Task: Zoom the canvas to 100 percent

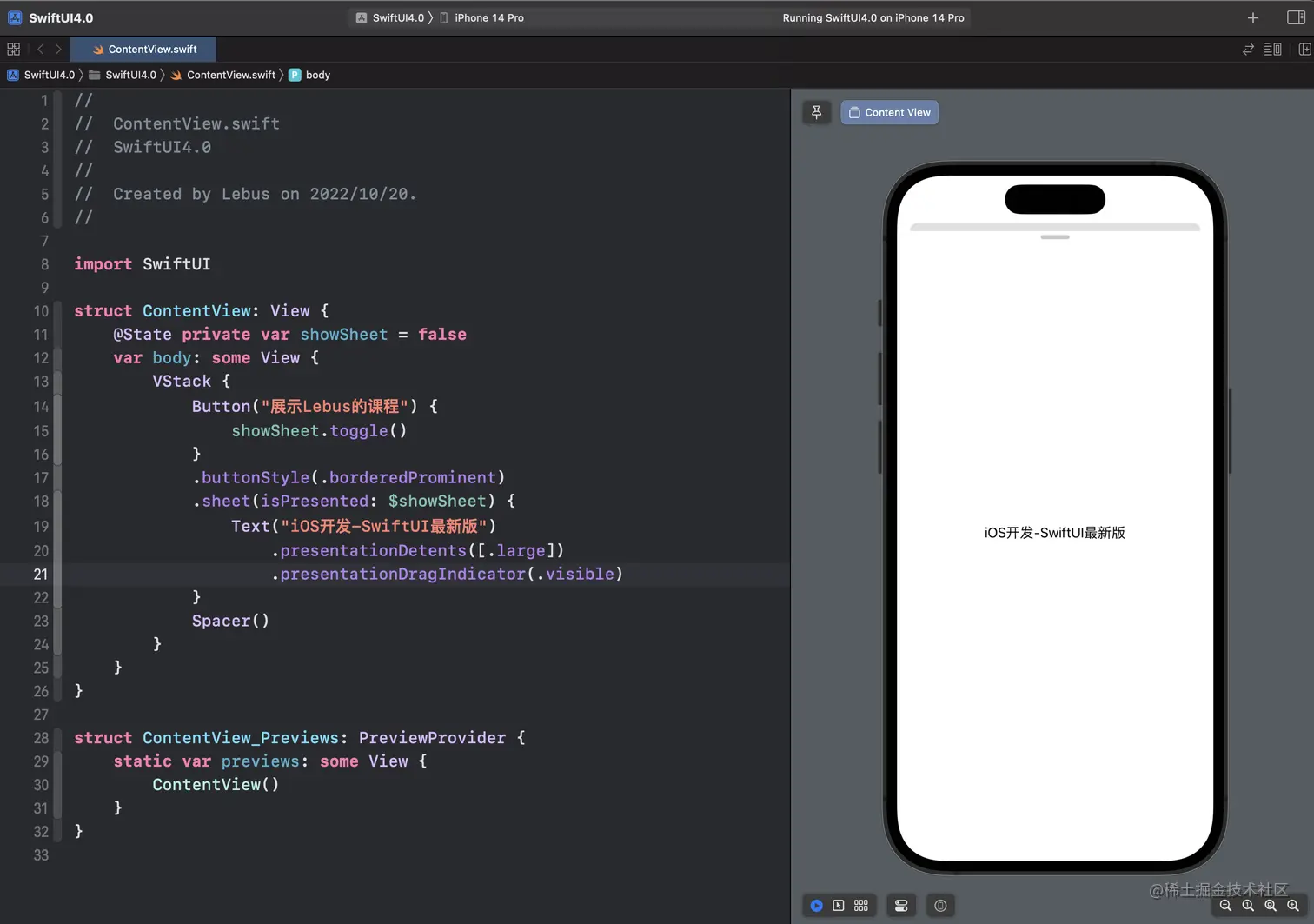Action: [x=1248, y=906]
